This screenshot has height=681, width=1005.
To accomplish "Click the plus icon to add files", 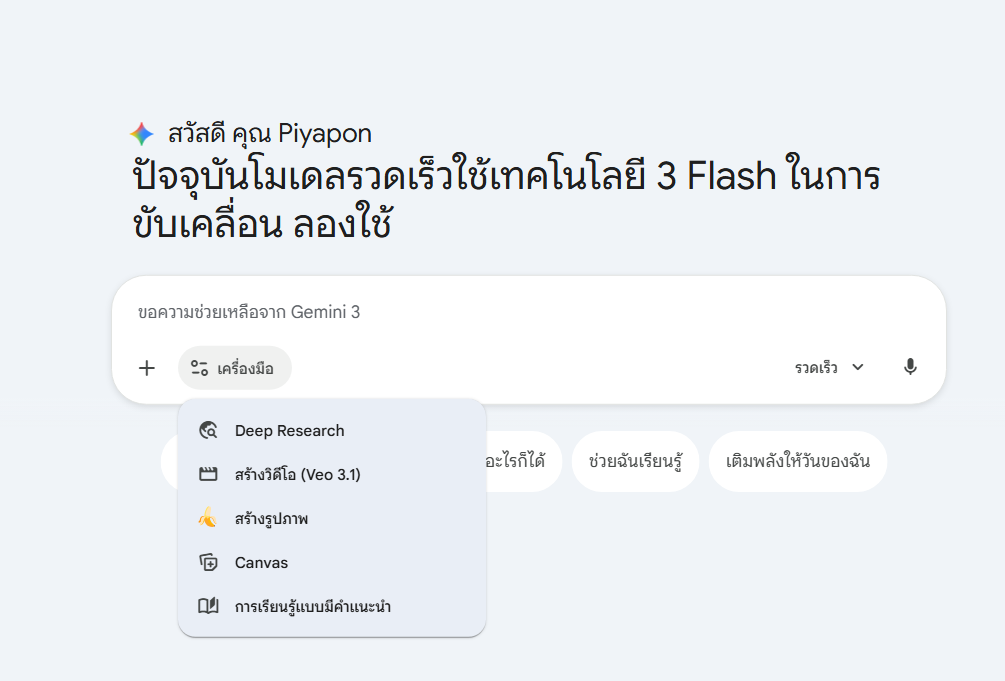I will (x=147, y=368).
